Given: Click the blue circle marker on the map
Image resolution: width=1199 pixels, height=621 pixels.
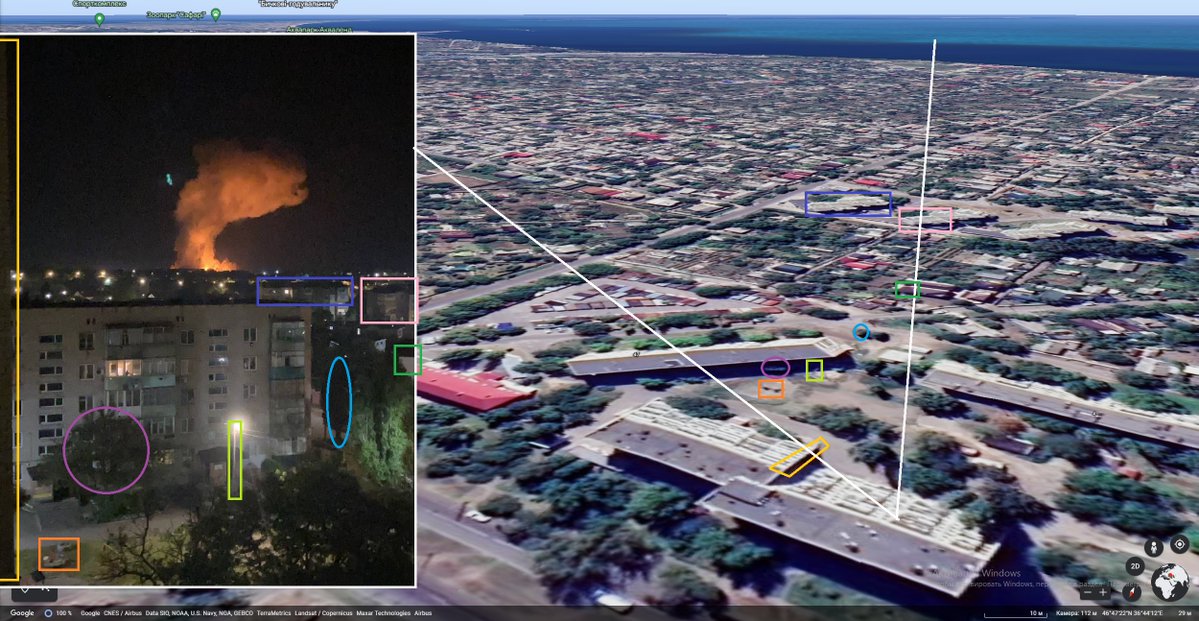Looking at the screenshot, I should pyautogui.click(x=861, y=332).
